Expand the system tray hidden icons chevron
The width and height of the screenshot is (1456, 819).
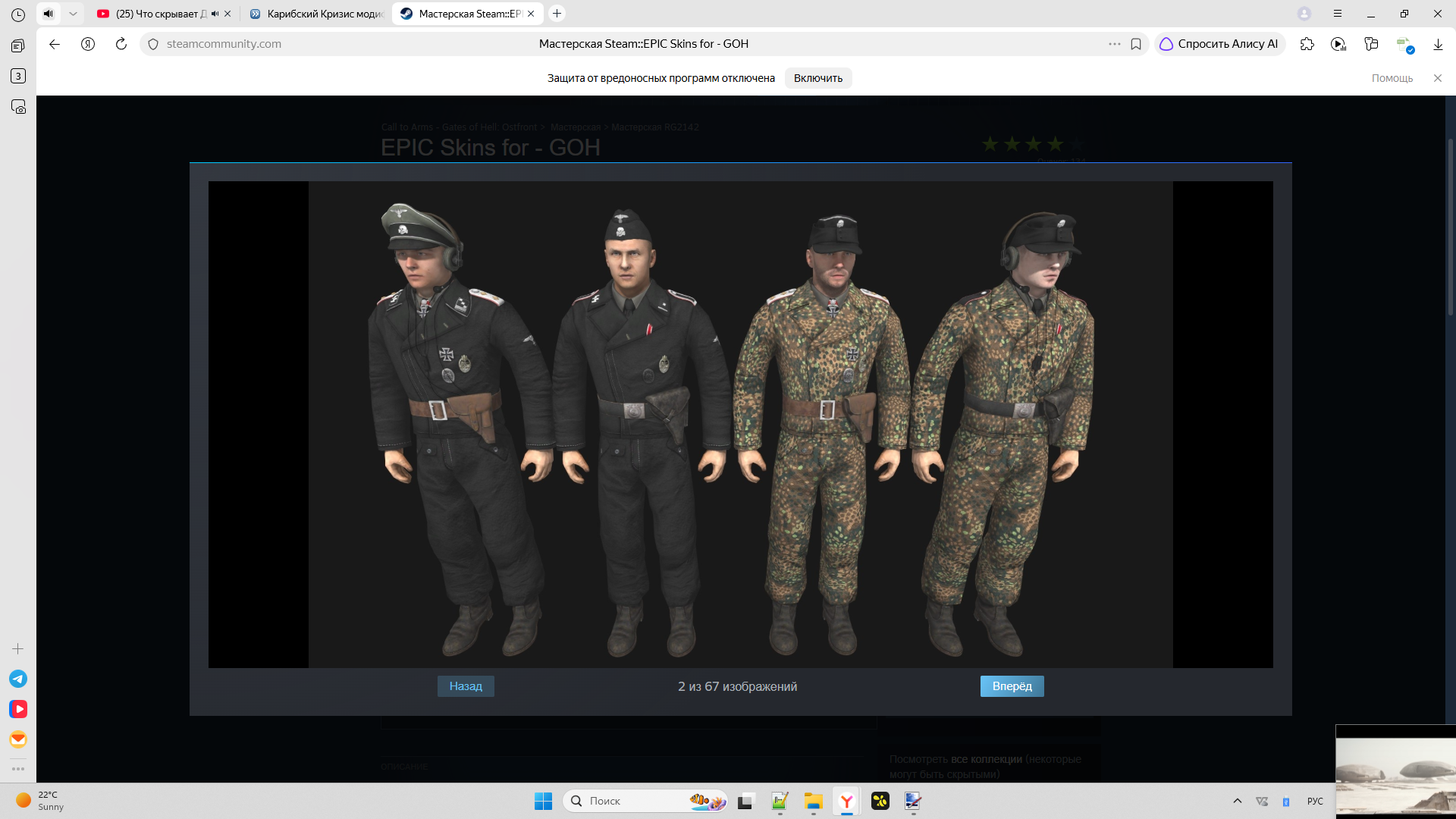(x=1238, y=801)
